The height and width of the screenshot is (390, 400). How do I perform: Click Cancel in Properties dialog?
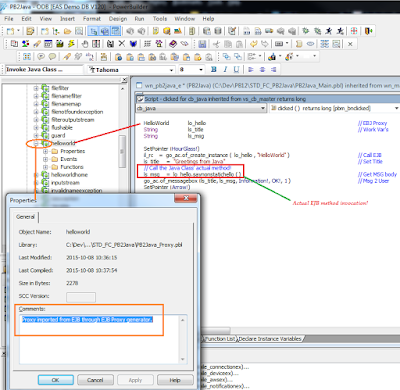[x=95, y=380]
